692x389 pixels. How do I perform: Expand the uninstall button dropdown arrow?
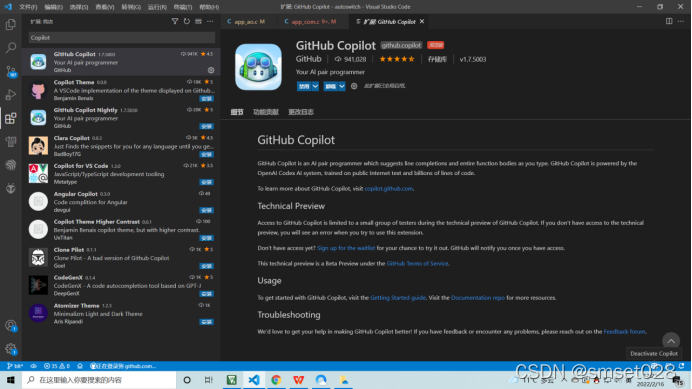(342, 86)
